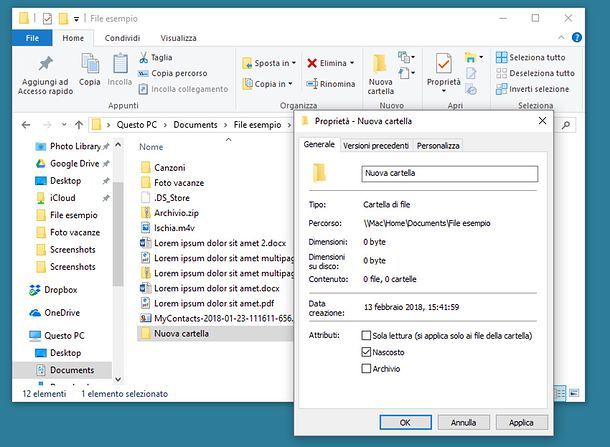Click the Incolla clipboard icon
Screen dimensions: 610x447
[x=120, y=63]
